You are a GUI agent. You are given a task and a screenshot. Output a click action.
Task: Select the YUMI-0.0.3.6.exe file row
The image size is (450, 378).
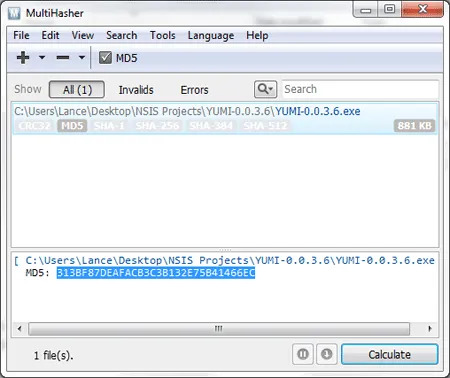point(225,119)
